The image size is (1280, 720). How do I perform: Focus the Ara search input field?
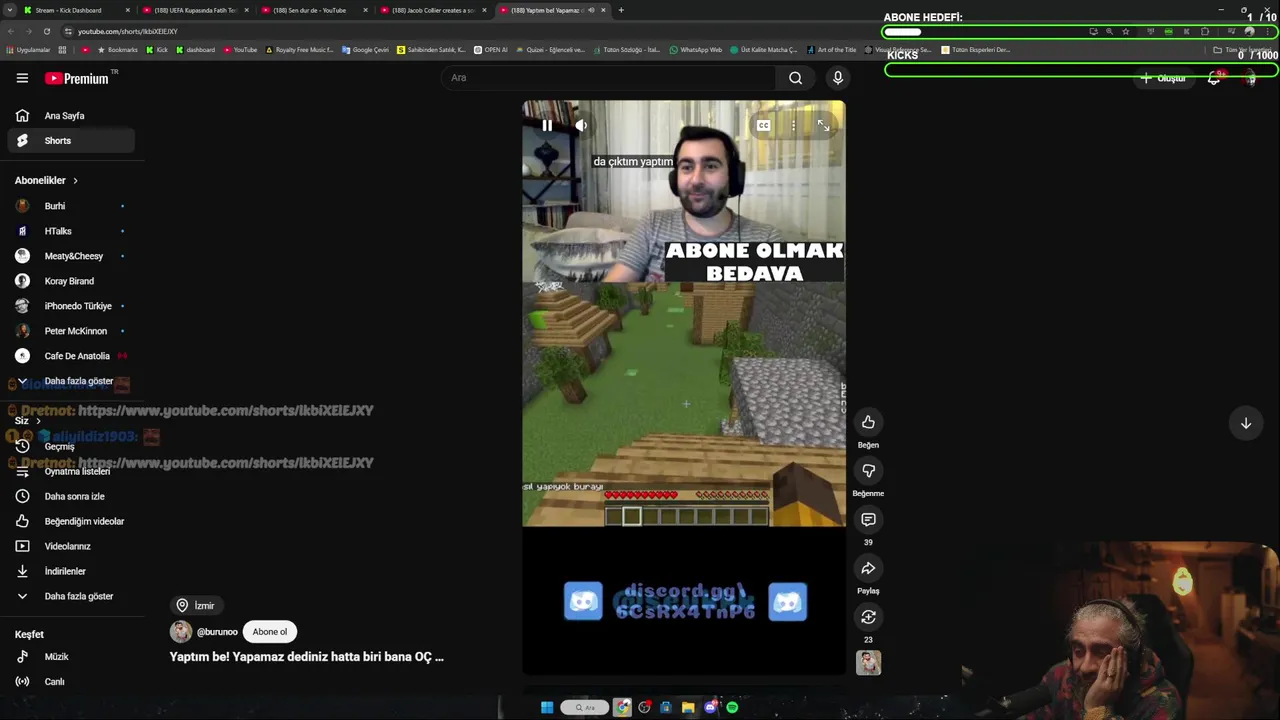pos(609,78)
